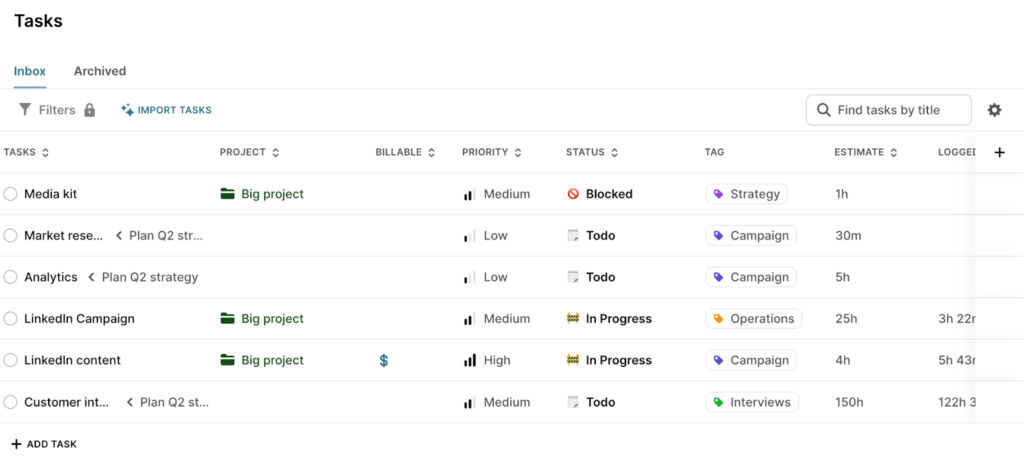The height and width of the screenshot is (475, 1024).
Task: Check off the Analytics task circle
Action: 10,277
